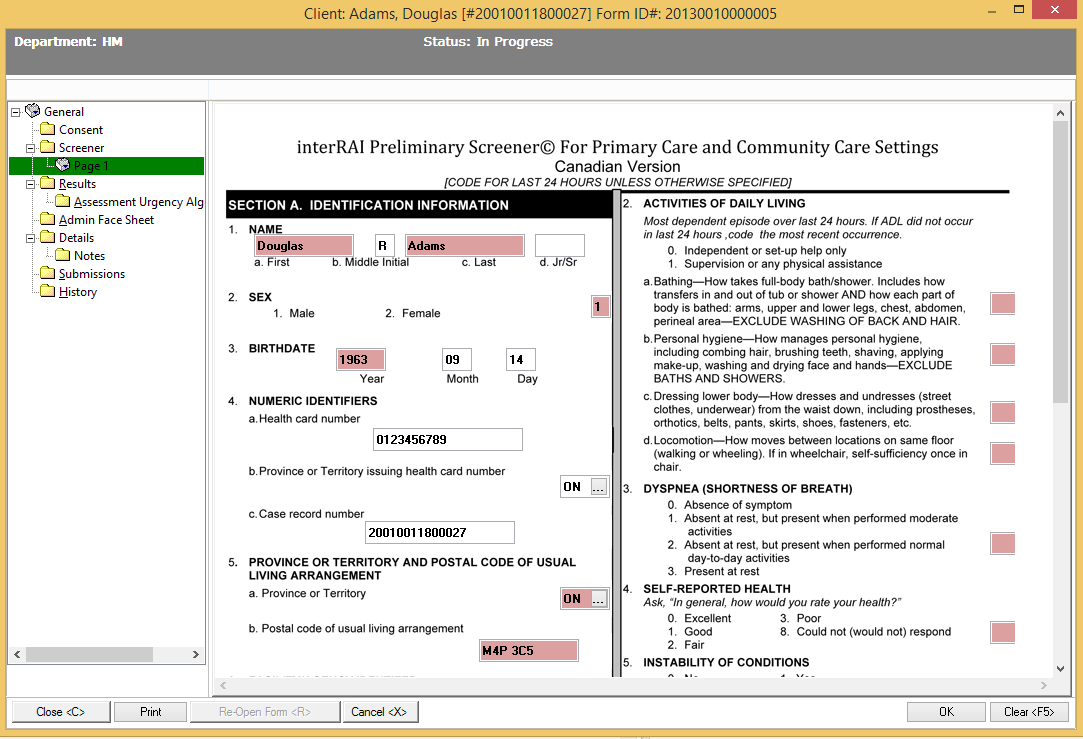The height and width of the screenshot is (739, 1083).
Task: Minimize the client form window
Action: coord(992,10)
